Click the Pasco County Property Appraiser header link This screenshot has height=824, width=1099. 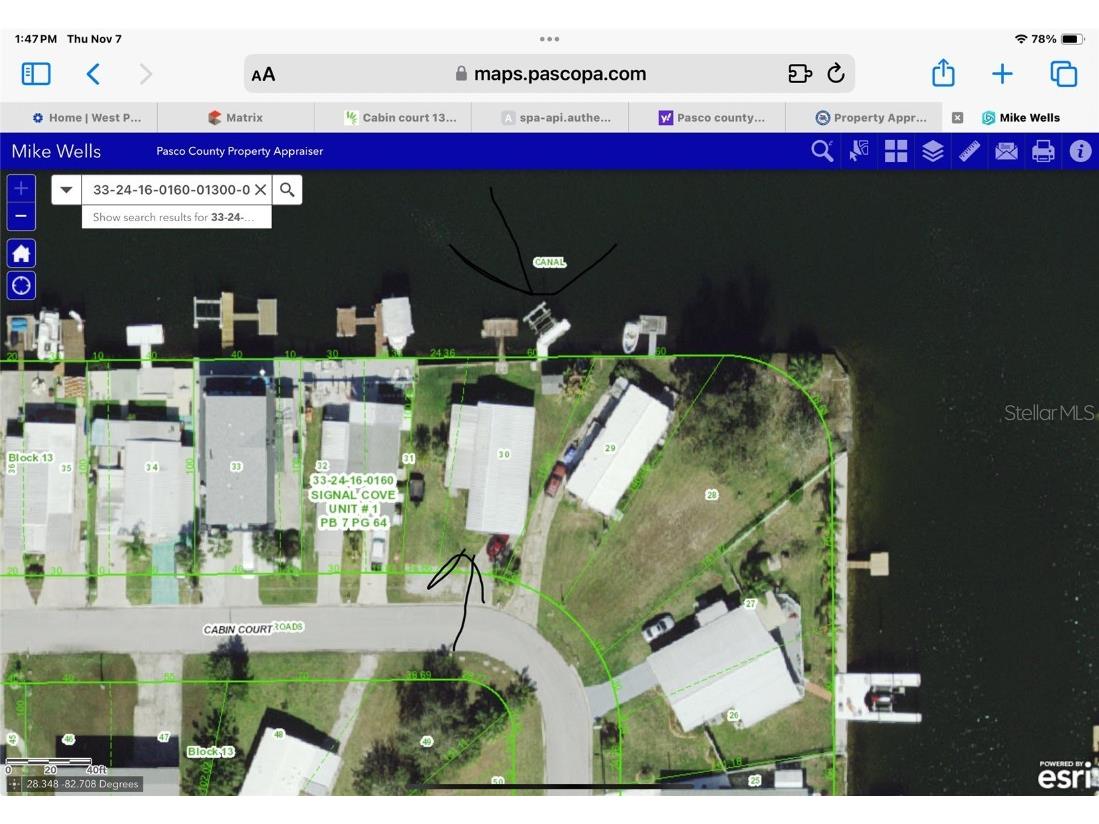coord(239,151)
